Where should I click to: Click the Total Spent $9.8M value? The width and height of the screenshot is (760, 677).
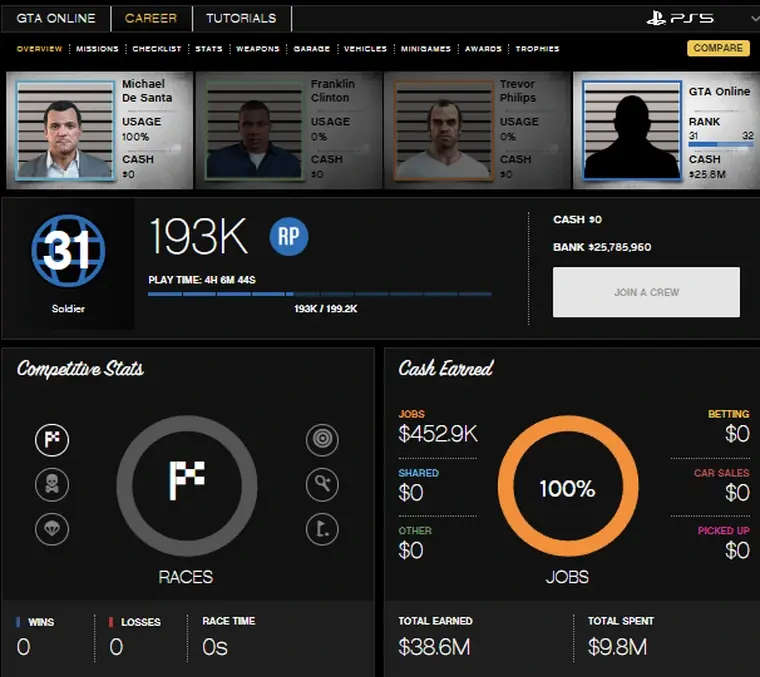coord(617,646)
